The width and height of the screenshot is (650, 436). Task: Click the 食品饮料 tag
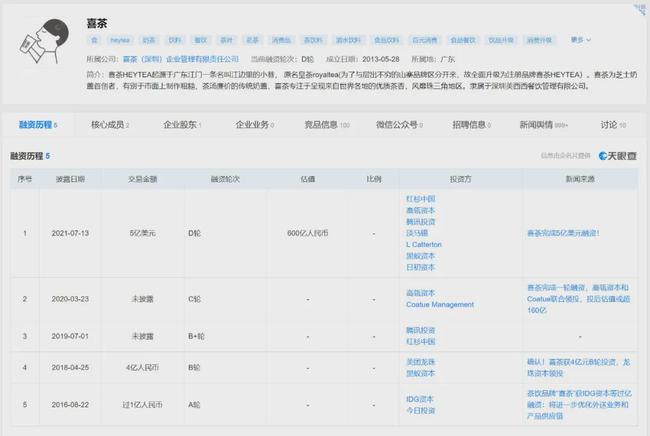pos(386,40)
